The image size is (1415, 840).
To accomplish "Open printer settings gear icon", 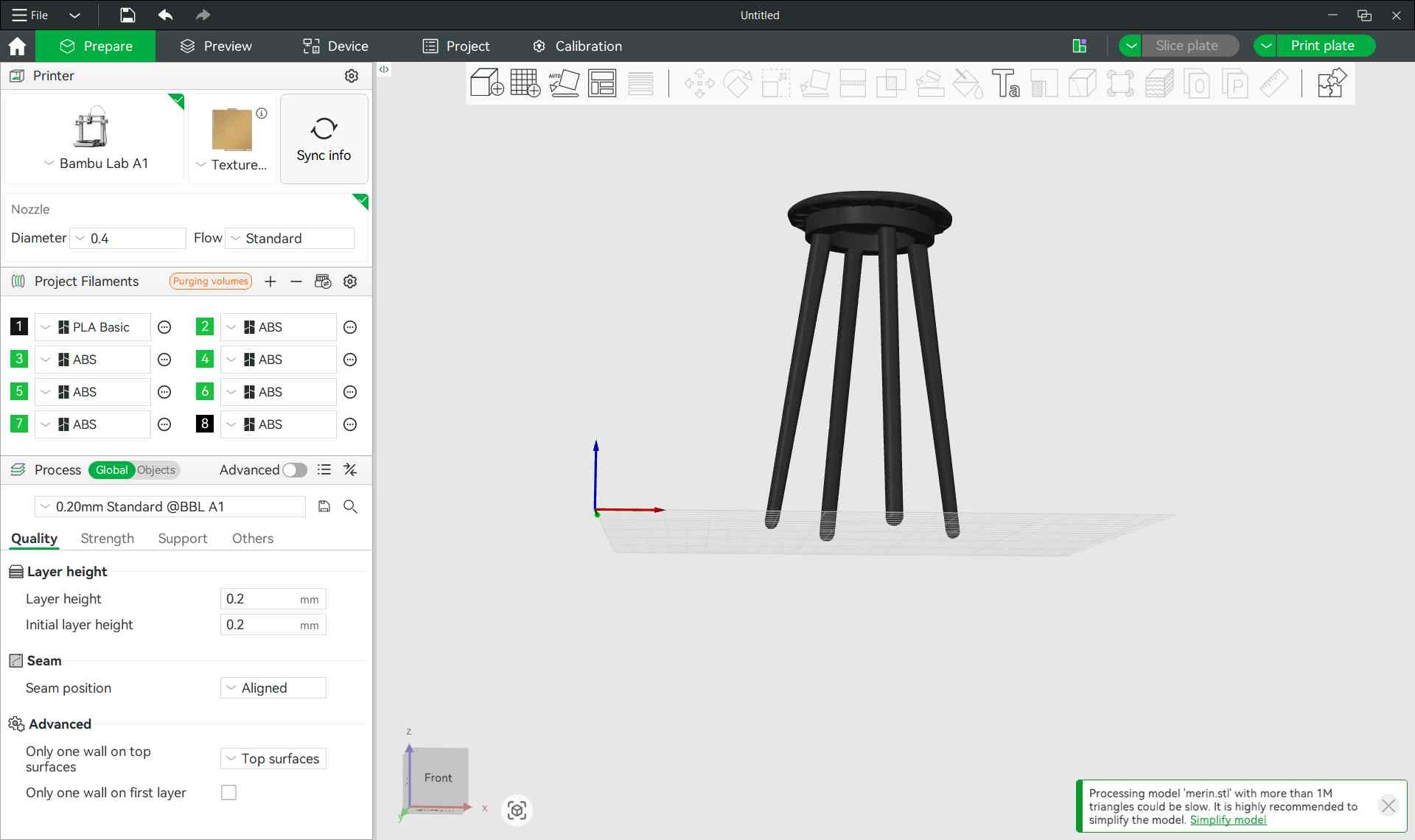I will click(352, 76).
